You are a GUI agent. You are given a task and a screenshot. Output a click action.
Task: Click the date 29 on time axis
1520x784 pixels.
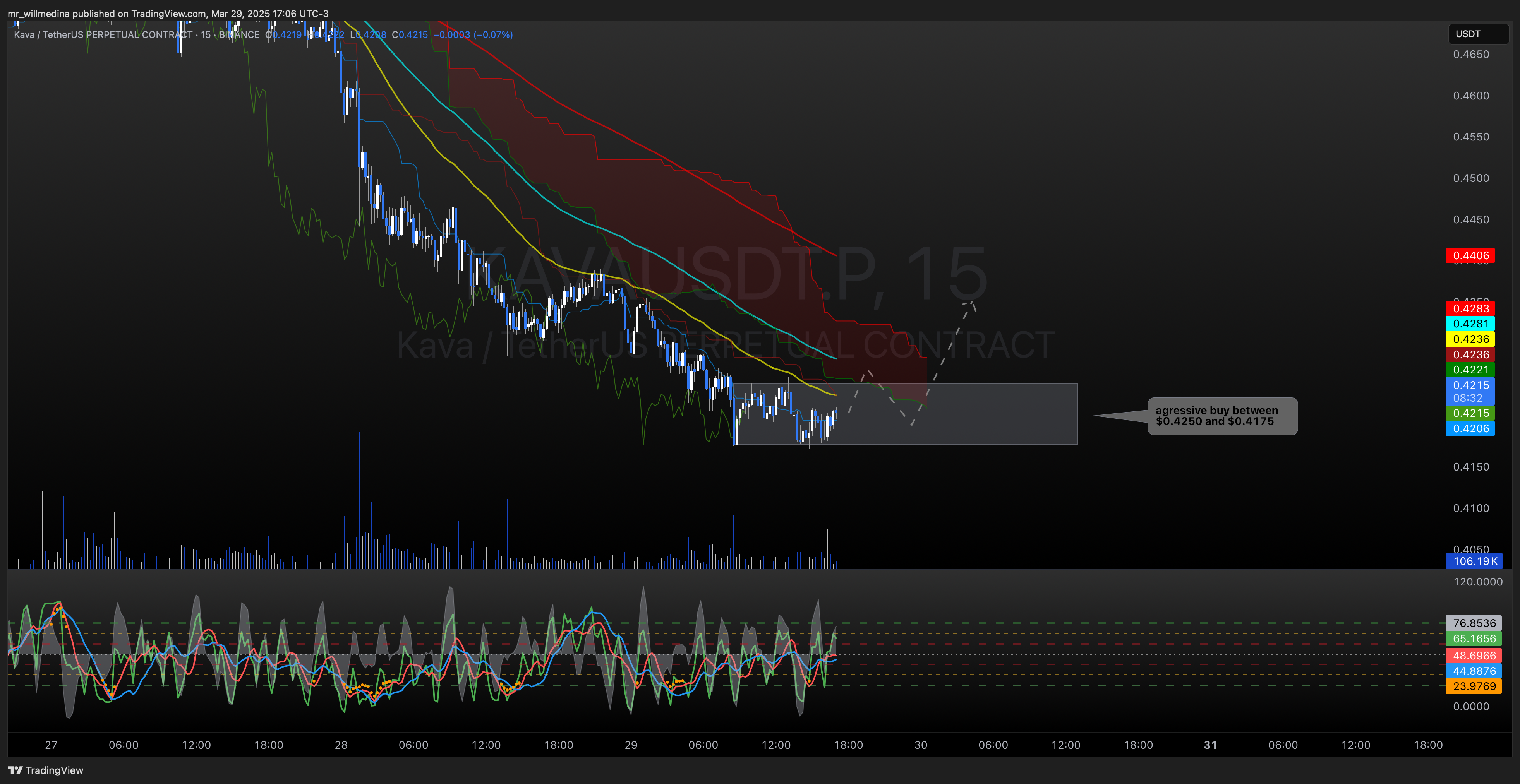(631, 745)
